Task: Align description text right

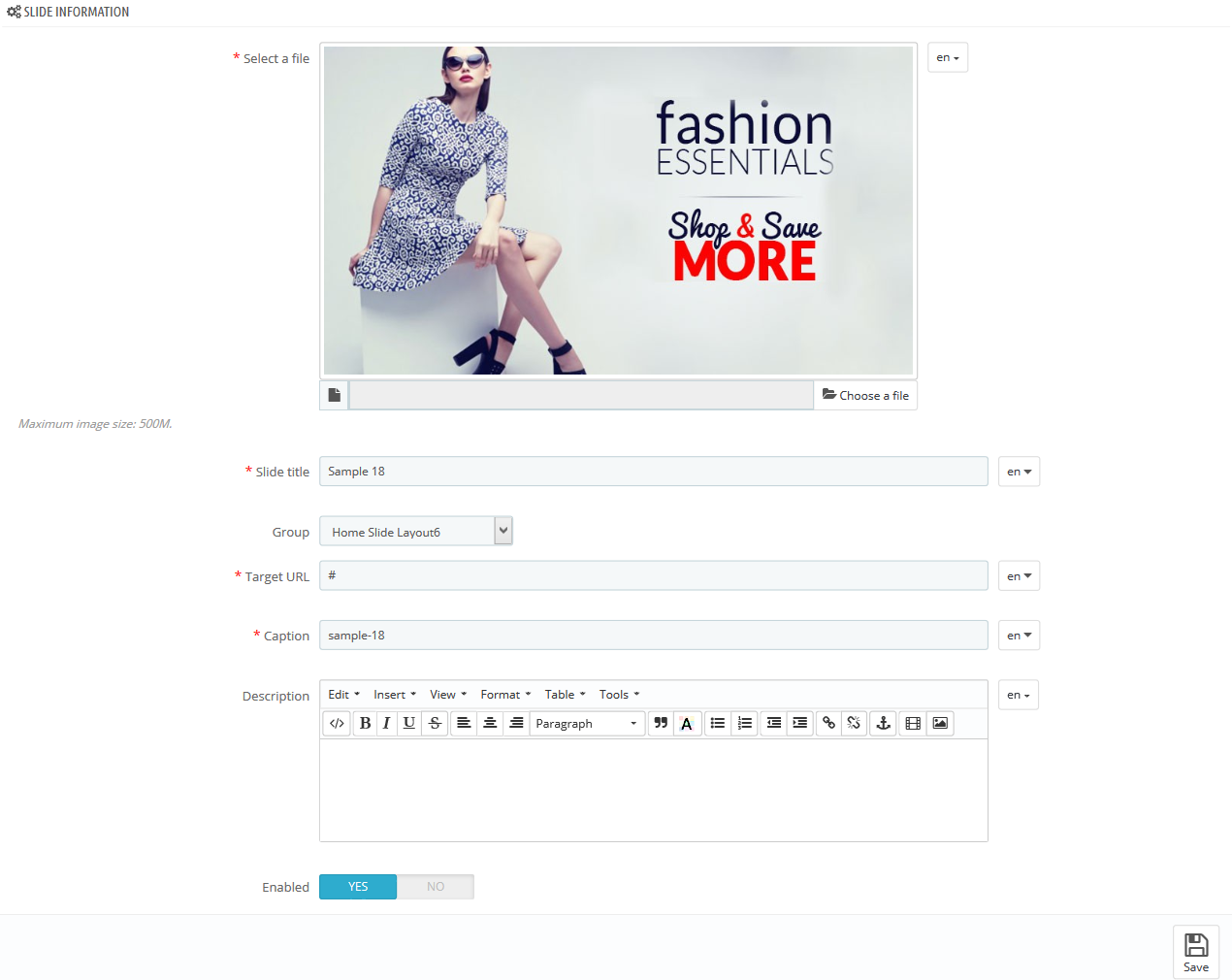Action: tap(516, 723)
